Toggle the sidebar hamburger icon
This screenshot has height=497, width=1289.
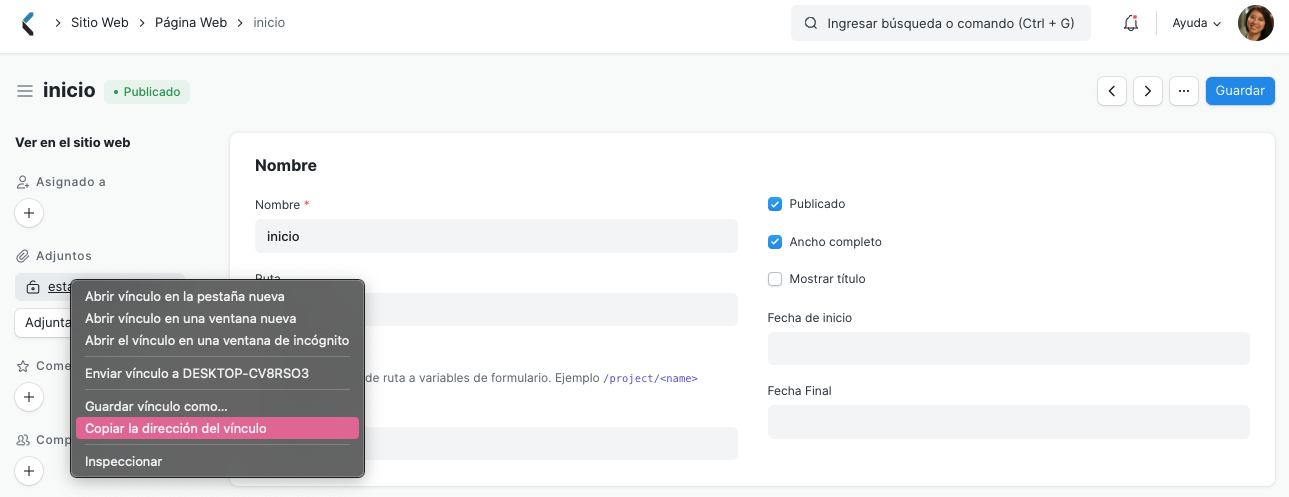click(25, 91)
